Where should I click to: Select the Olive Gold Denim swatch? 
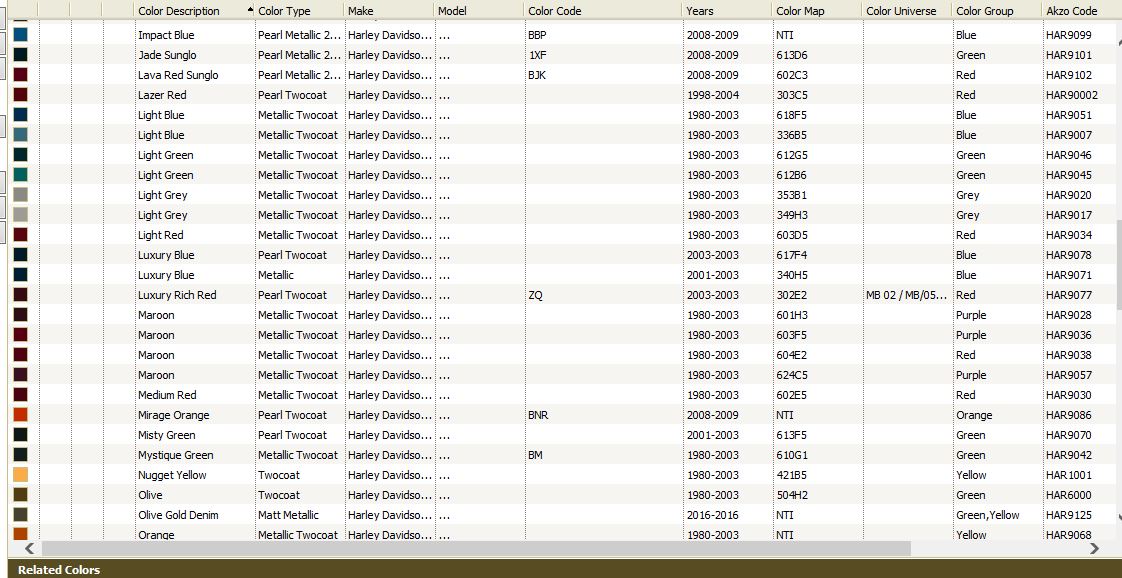pyautogui.click(x=20, y=515)
